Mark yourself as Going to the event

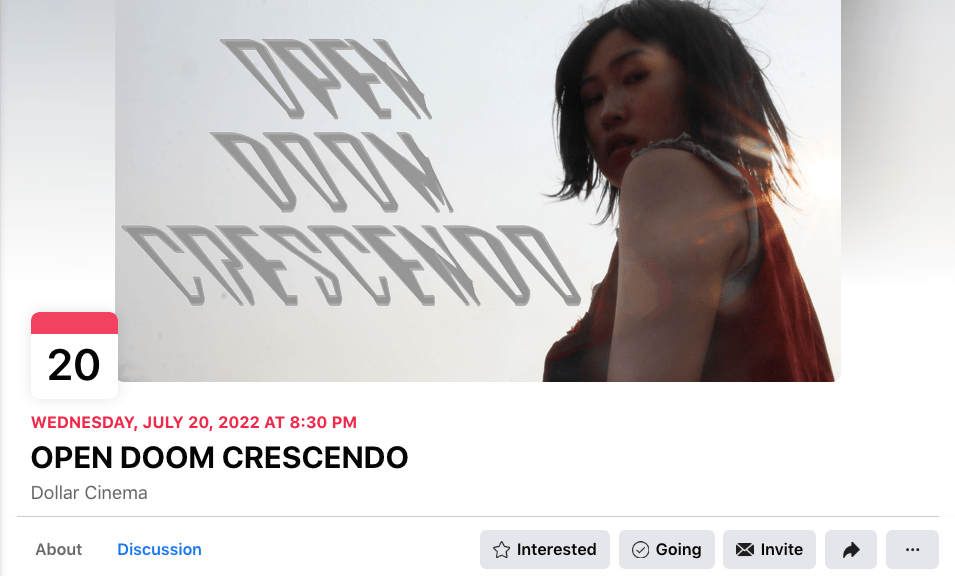click(667, 550)
